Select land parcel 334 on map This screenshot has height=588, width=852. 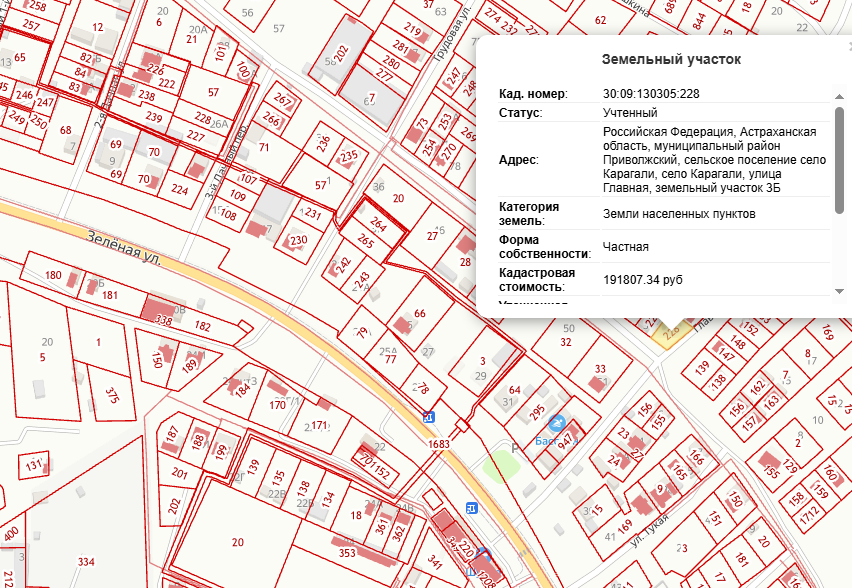[86, 561]
